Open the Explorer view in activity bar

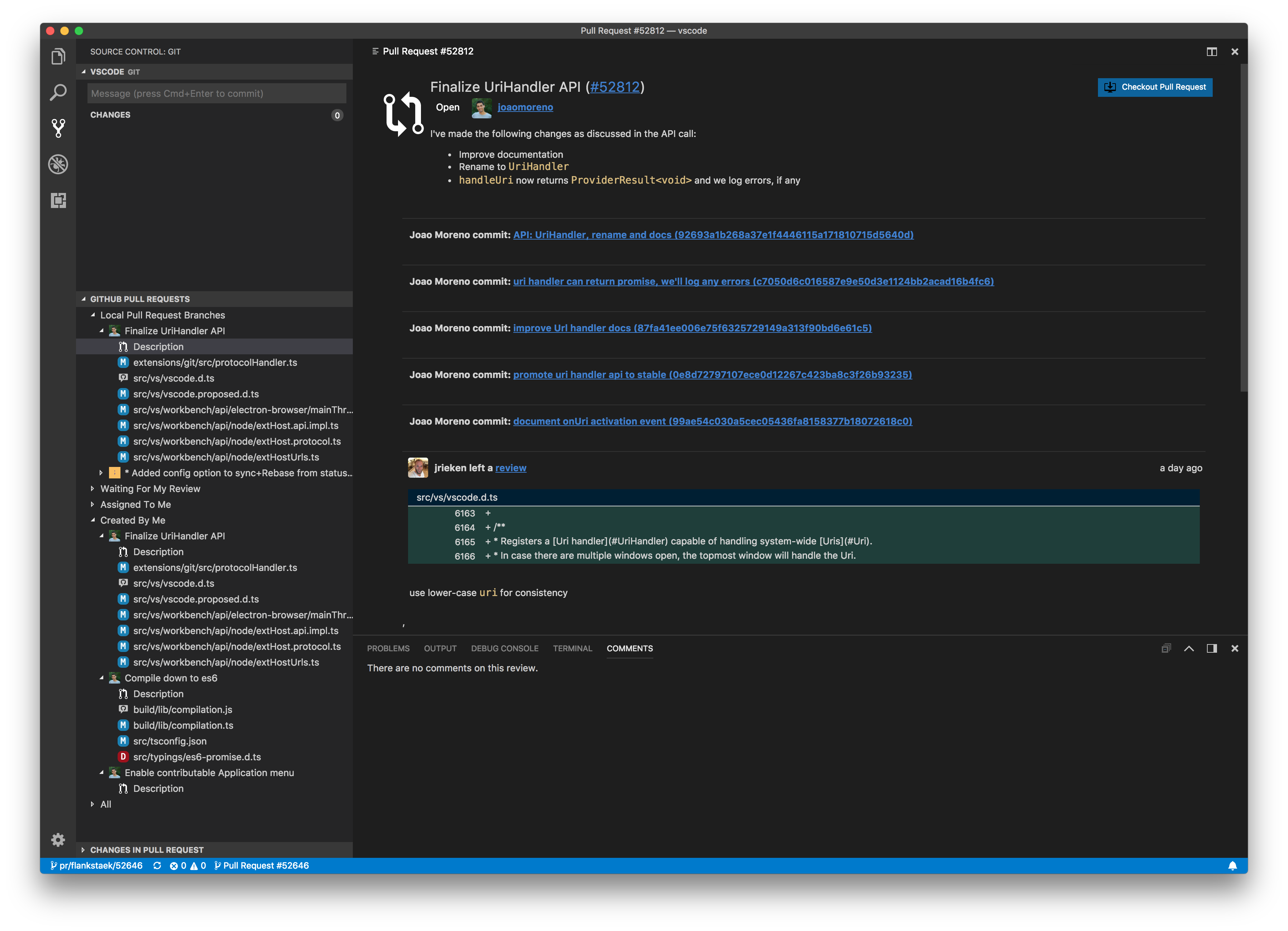click(58, 56)
